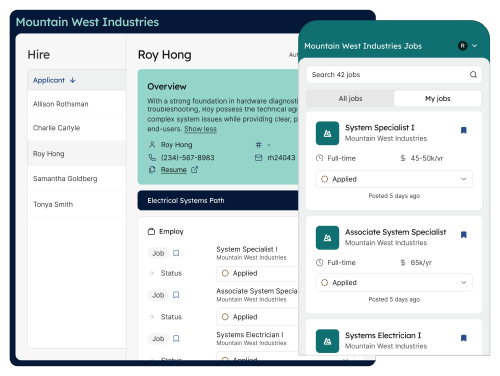The image size is (500, 376).
Task: Click the clock icon beside Full-time on System Specialist I
Action: point(319,158)
